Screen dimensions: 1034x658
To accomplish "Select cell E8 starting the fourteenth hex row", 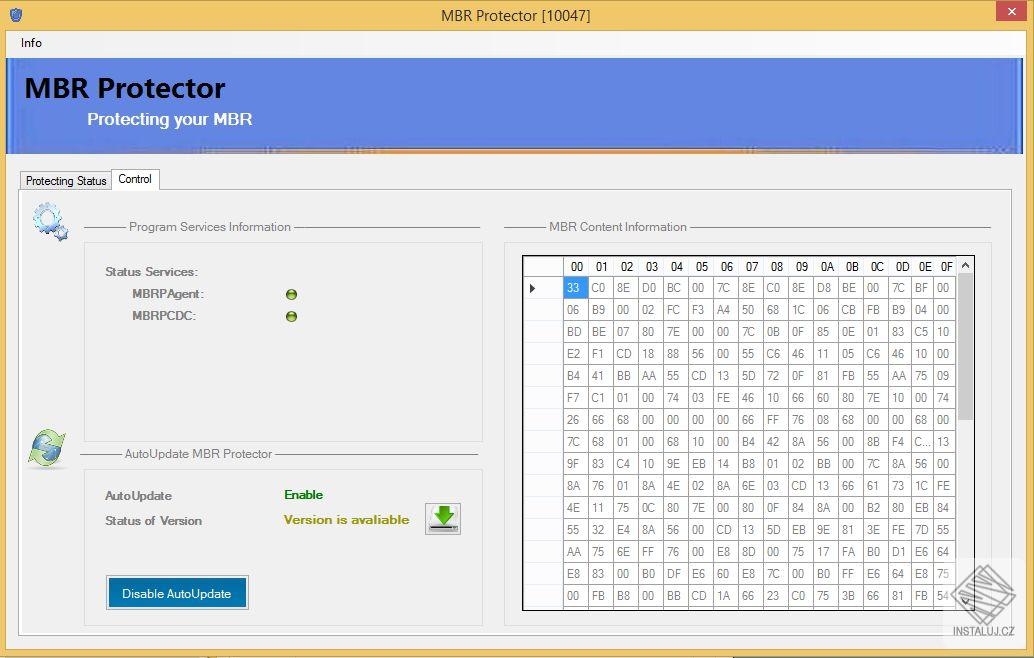I will point(574,574).
